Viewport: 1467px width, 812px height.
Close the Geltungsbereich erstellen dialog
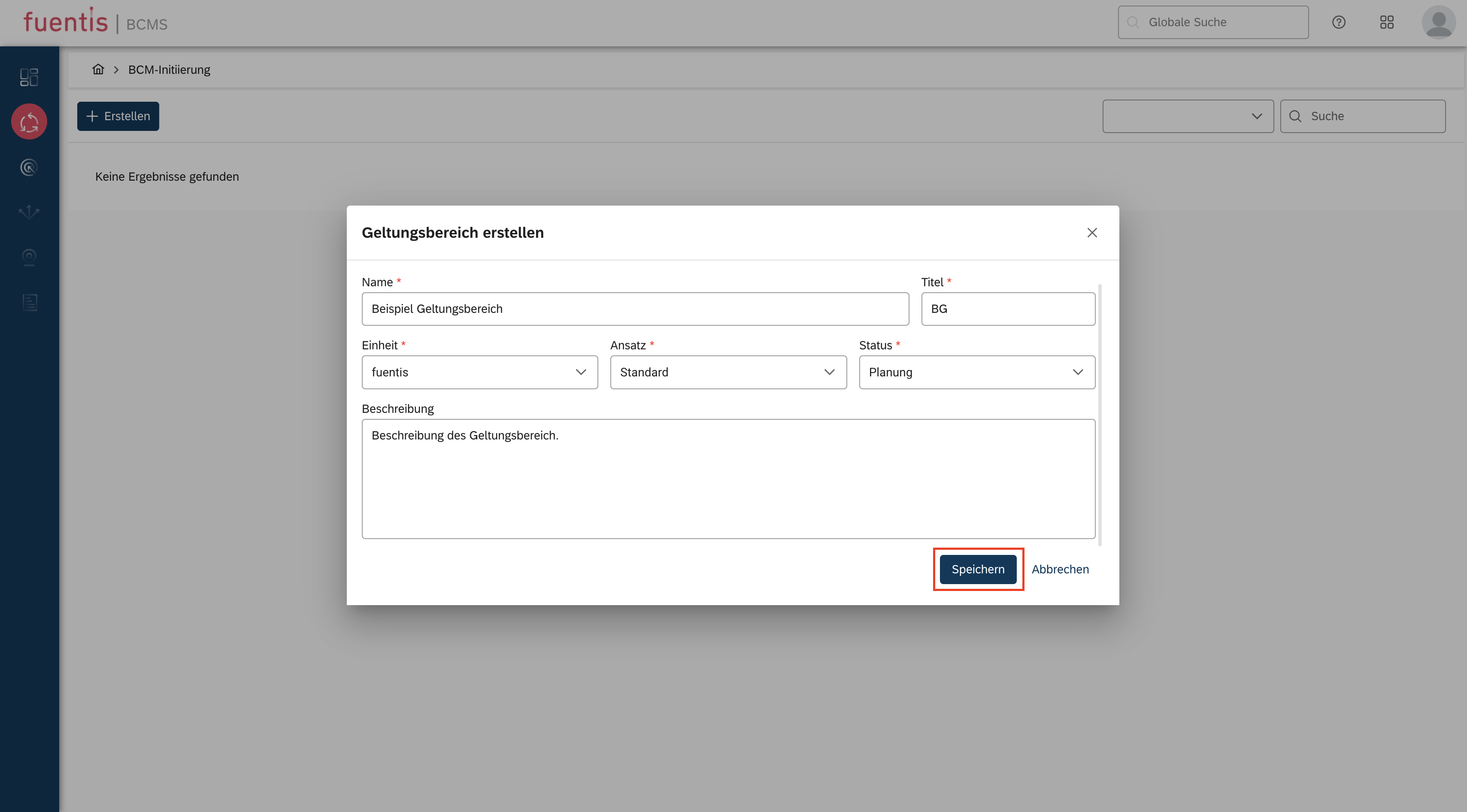tap(1092, 232)
